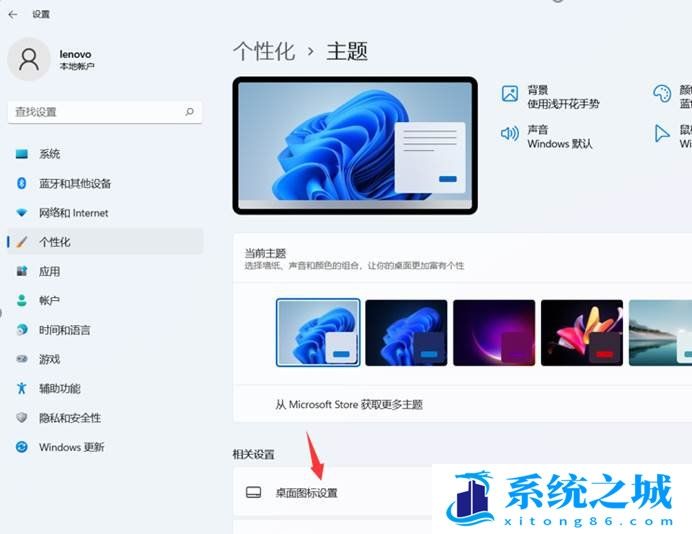Screen dimensions: 692x534
Task: Click the 系统 monitor icon
Action: coord(22,154)
